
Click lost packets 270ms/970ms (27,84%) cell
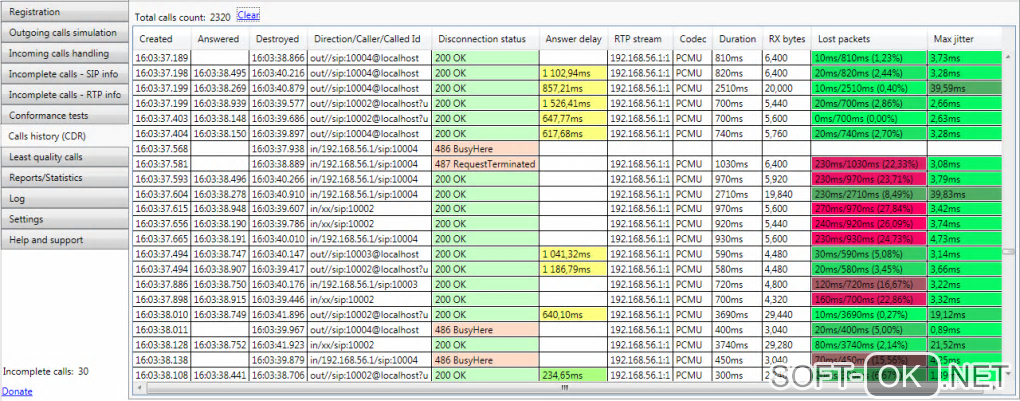coord(869,209)
